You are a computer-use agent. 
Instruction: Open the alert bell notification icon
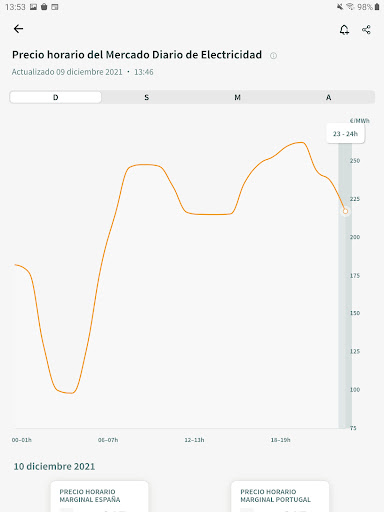click(344, 30)
